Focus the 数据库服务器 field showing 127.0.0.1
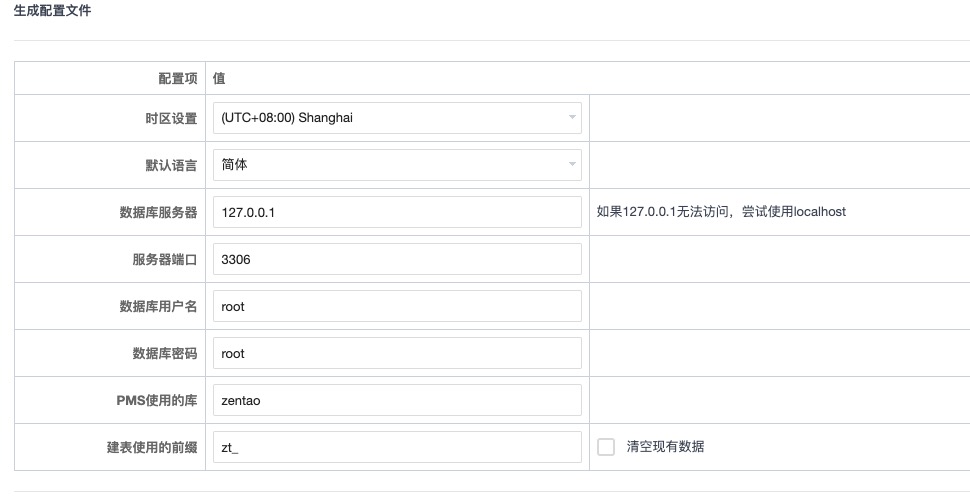Screen dimensions: 970x504 (x=397, y=212)
